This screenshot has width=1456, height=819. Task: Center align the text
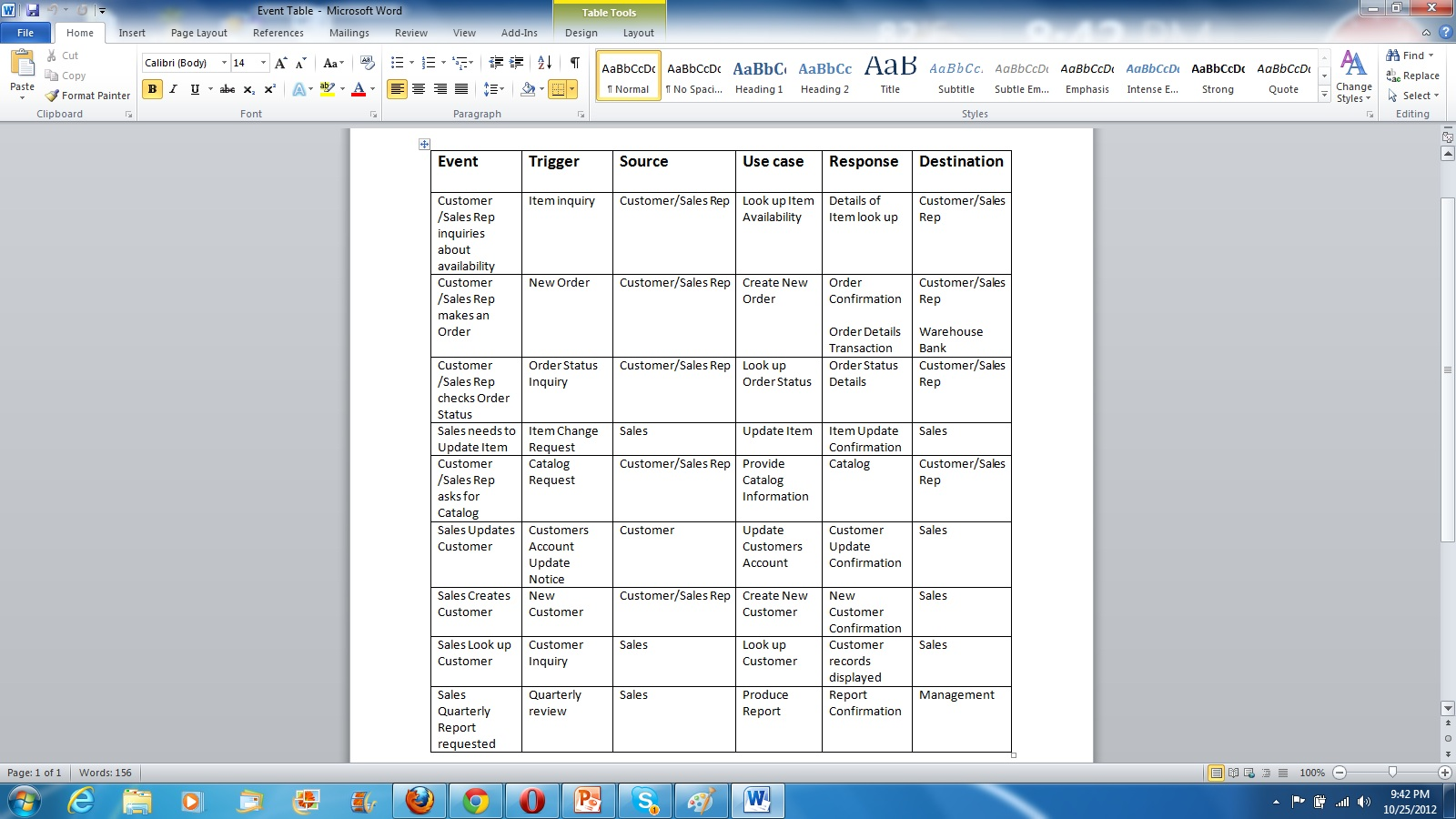click(x=419, y=89)
